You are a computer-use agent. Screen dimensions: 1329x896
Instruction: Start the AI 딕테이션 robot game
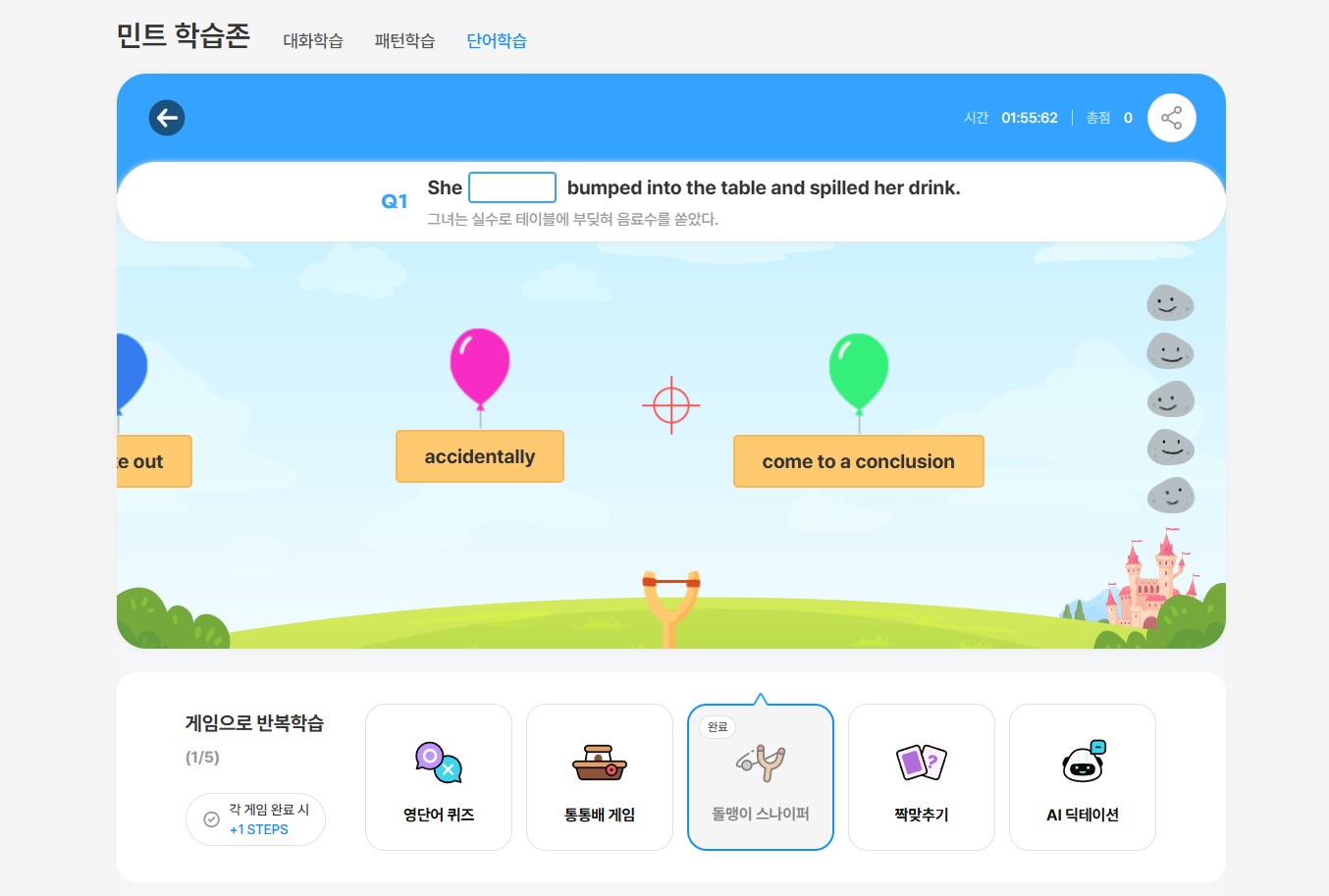coord(1082,776)
